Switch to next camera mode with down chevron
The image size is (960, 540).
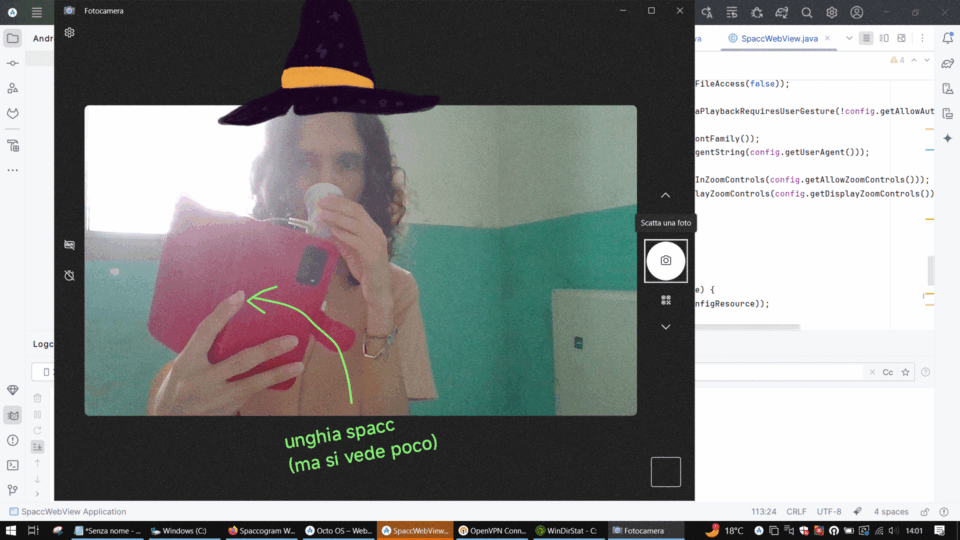tap(665, 327)
